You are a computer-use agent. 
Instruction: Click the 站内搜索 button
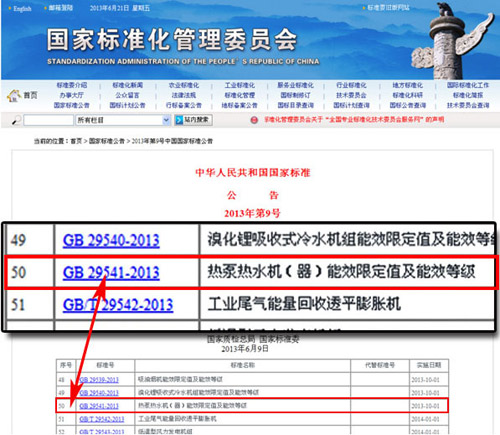193,120
